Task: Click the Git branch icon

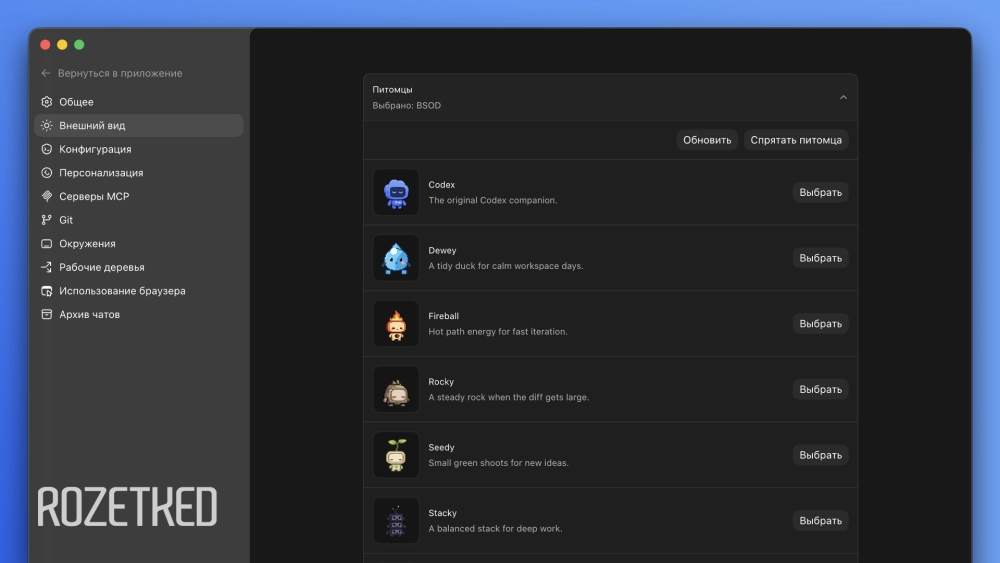Action: click(x=47, y=220)
